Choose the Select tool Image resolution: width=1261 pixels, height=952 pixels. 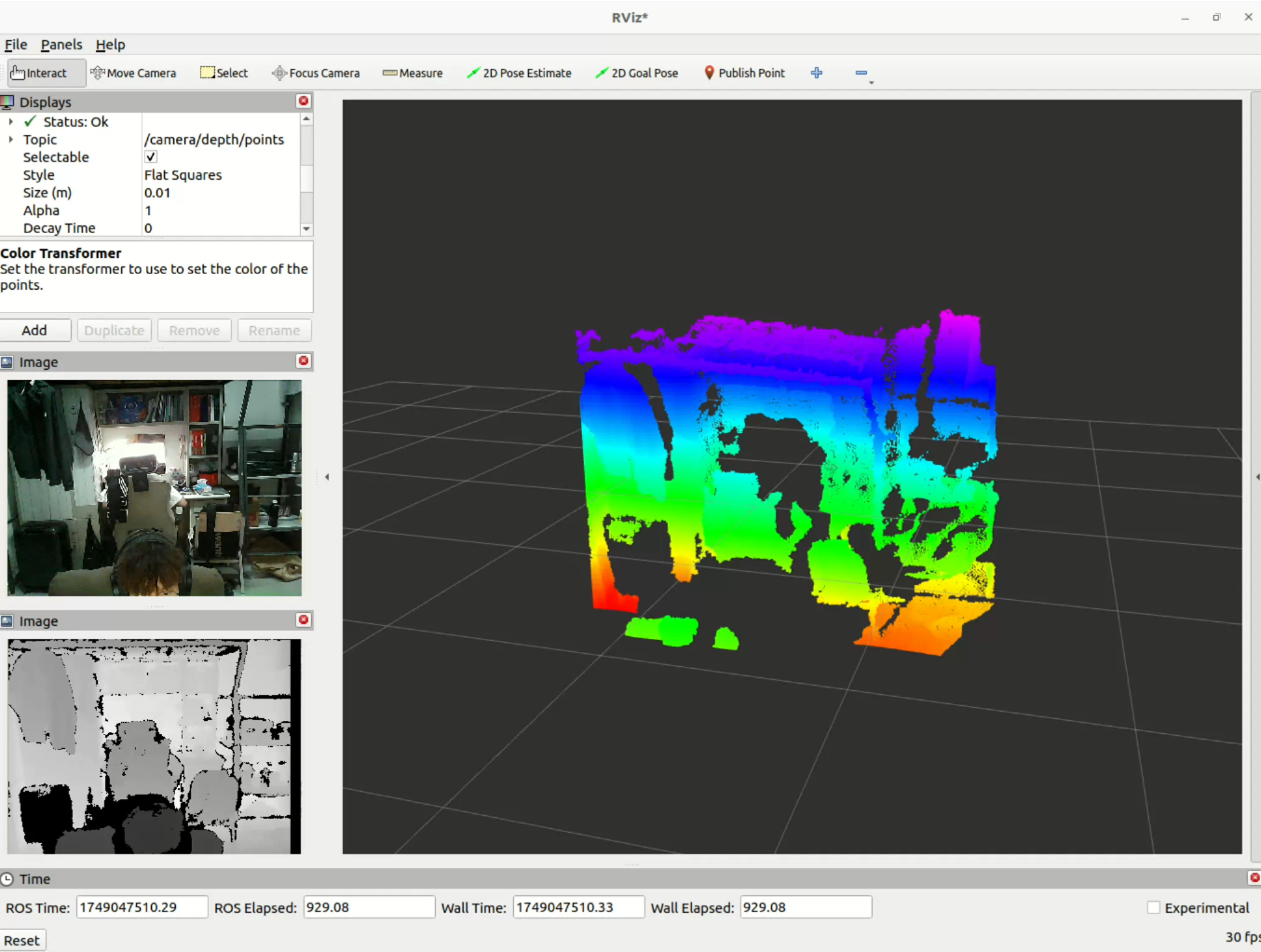coord(224,73)
